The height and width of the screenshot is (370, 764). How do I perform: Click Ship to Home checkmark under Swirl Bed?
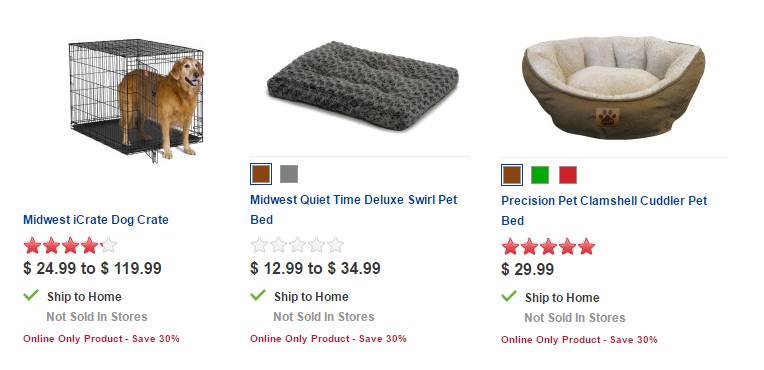point(258,295)
